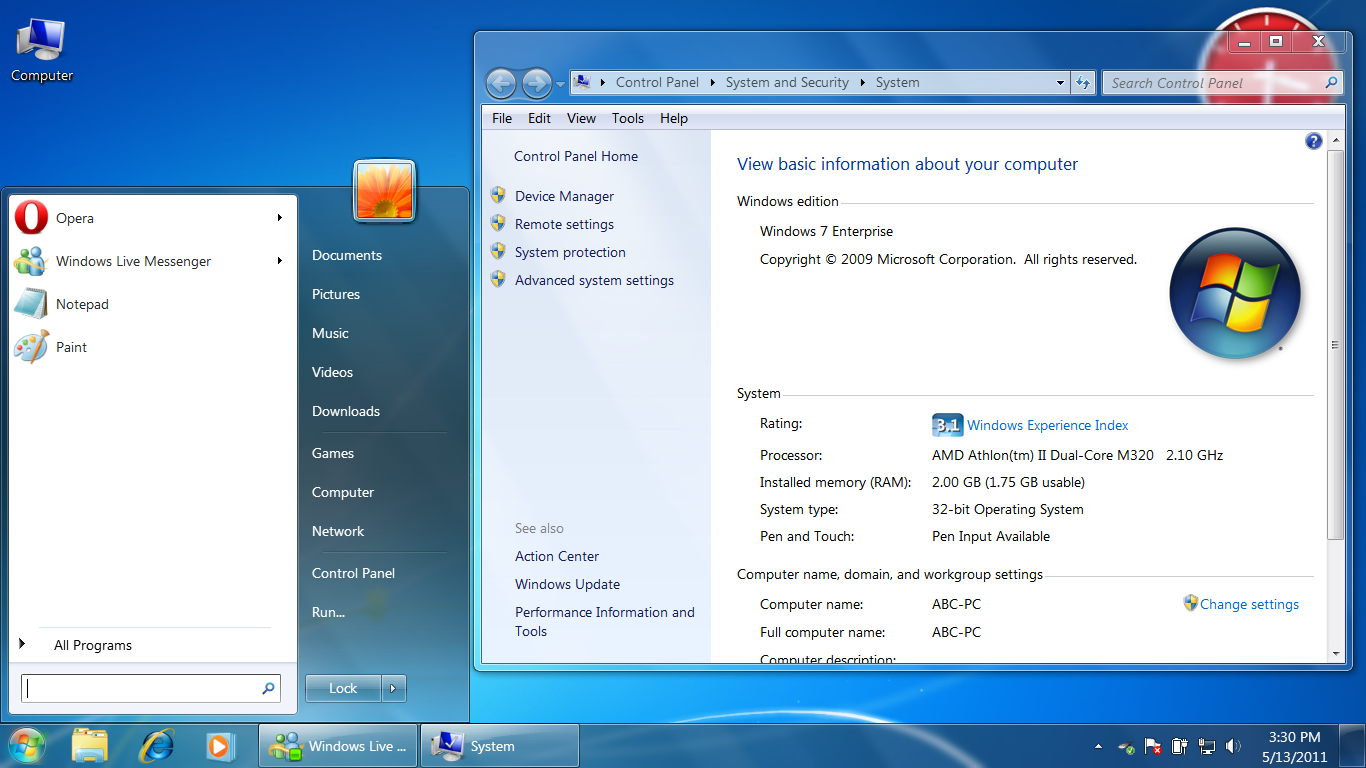Open the View menu
This screenshot has height=768, width=1366.
(581, 118)
